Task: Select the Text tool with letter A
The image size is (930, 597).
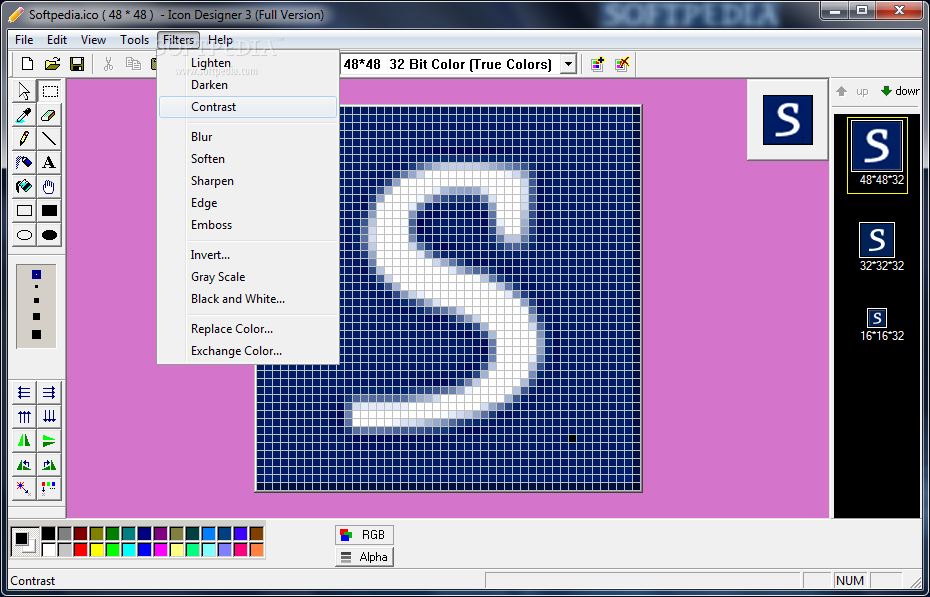Action: 50,162
